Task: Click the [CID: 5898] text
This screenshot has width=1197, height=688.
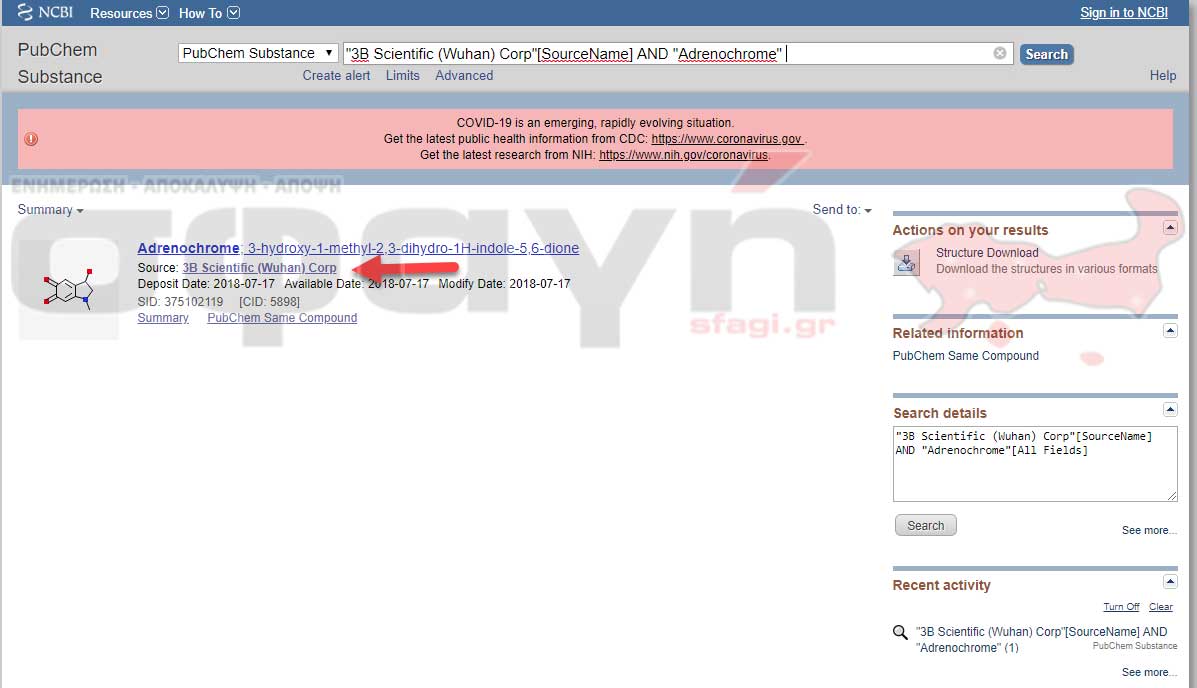Action: click(269, 302)
